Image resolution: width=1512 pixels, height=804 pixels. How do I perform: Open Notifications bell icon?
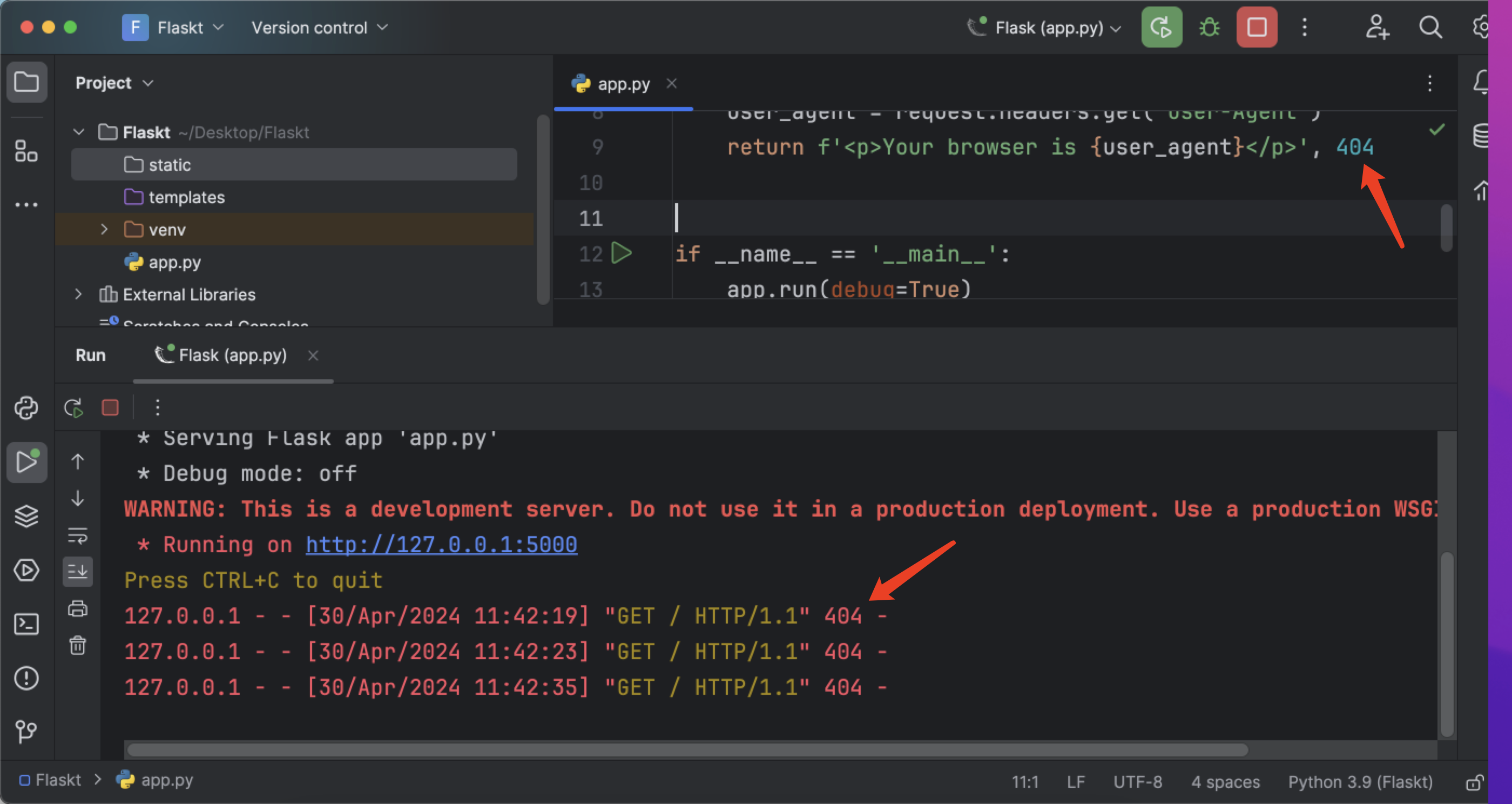[1480, 82]
